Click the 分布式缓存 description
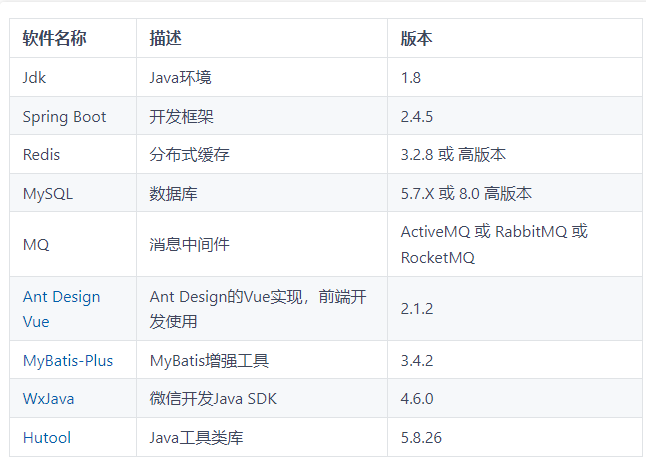 tap(262, 154)
